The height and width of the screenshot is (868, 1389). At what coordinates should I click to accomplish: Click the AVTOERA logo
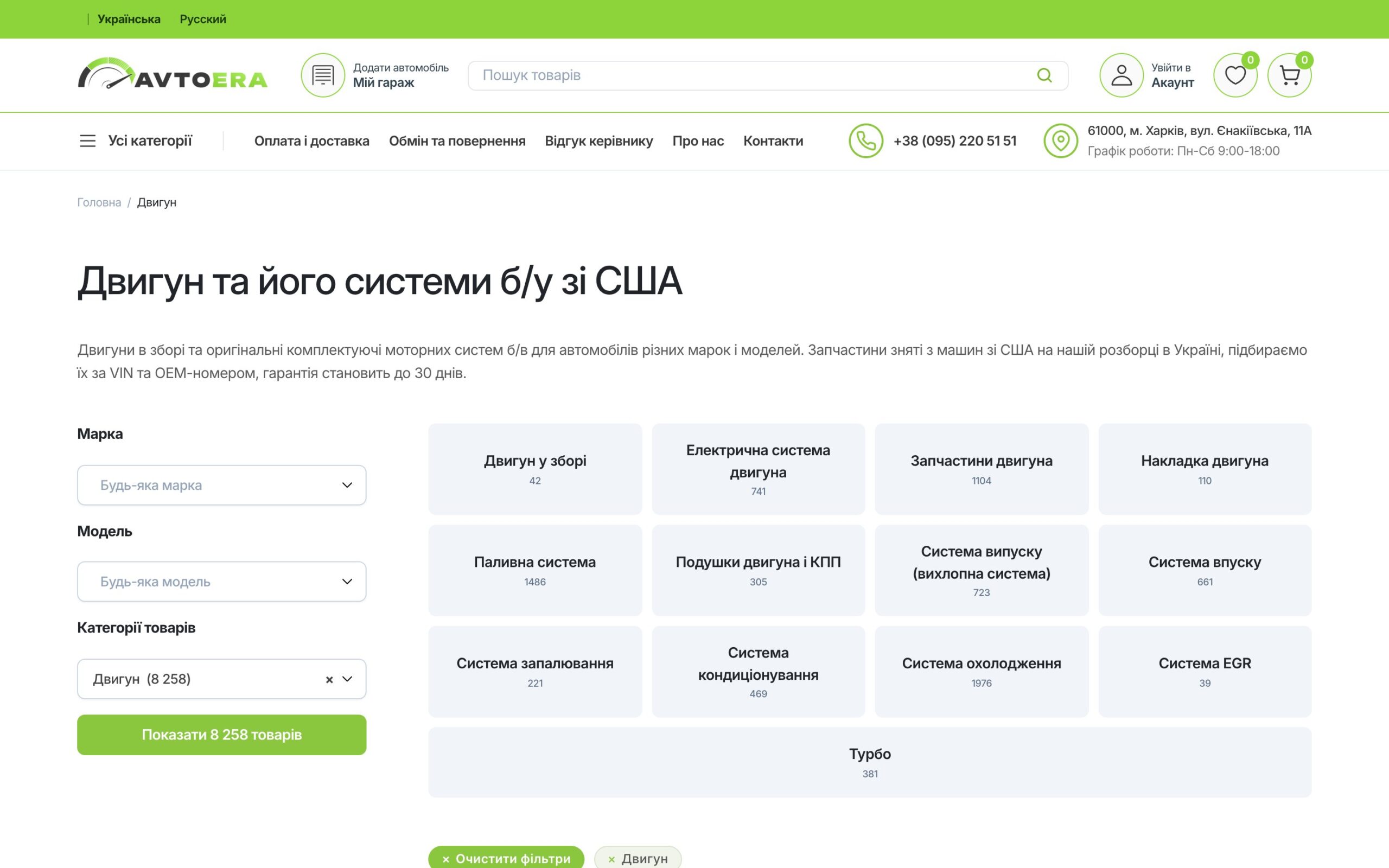click(x=172, y=73)
